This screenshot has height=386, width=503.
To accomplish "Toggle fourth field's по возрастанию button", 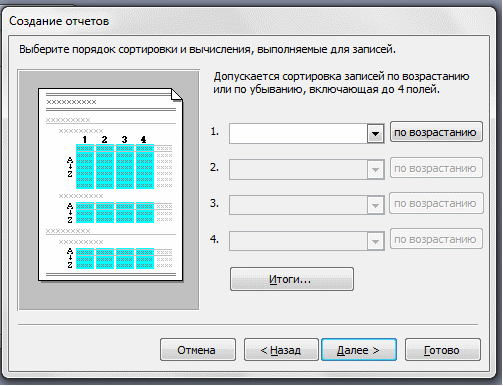I will (436, 239).
